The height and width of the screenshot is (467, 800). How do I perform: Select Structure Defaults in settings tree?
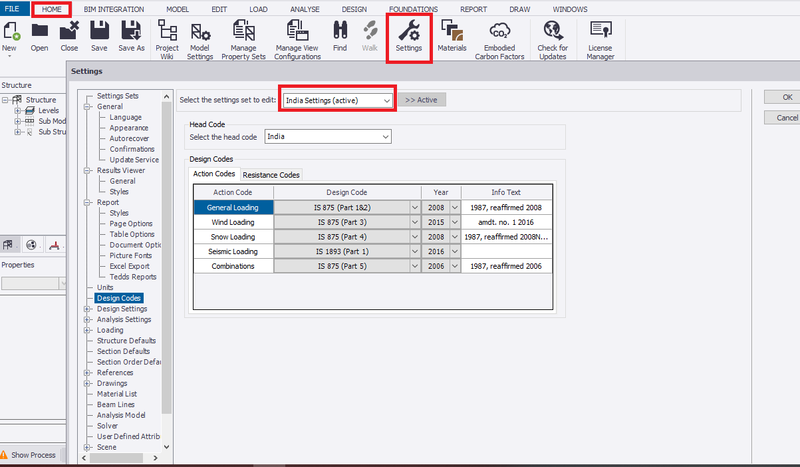tap(126, 340)
